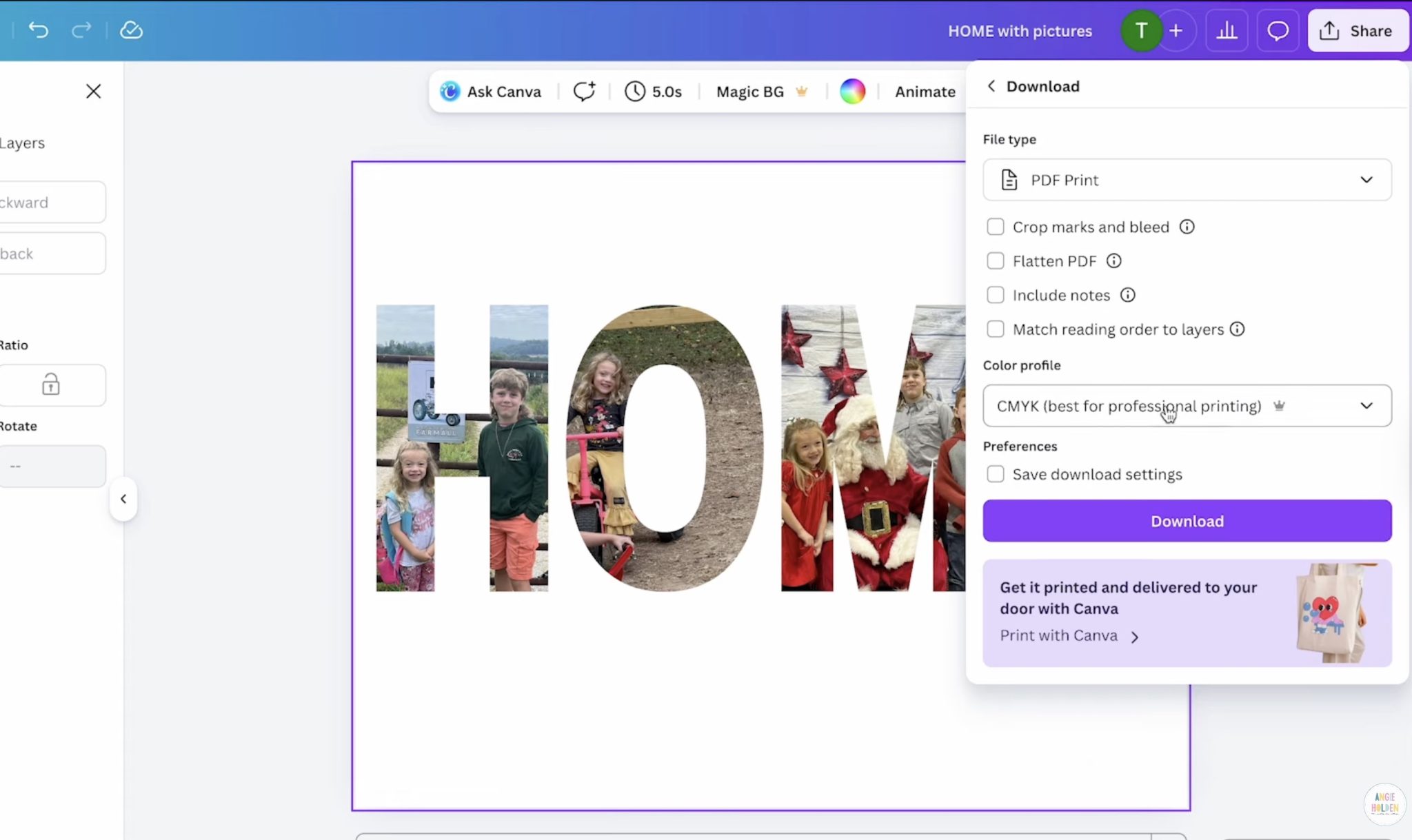Go back from the Download panel
Screen dimensions: 1412x840
[991, 85]
